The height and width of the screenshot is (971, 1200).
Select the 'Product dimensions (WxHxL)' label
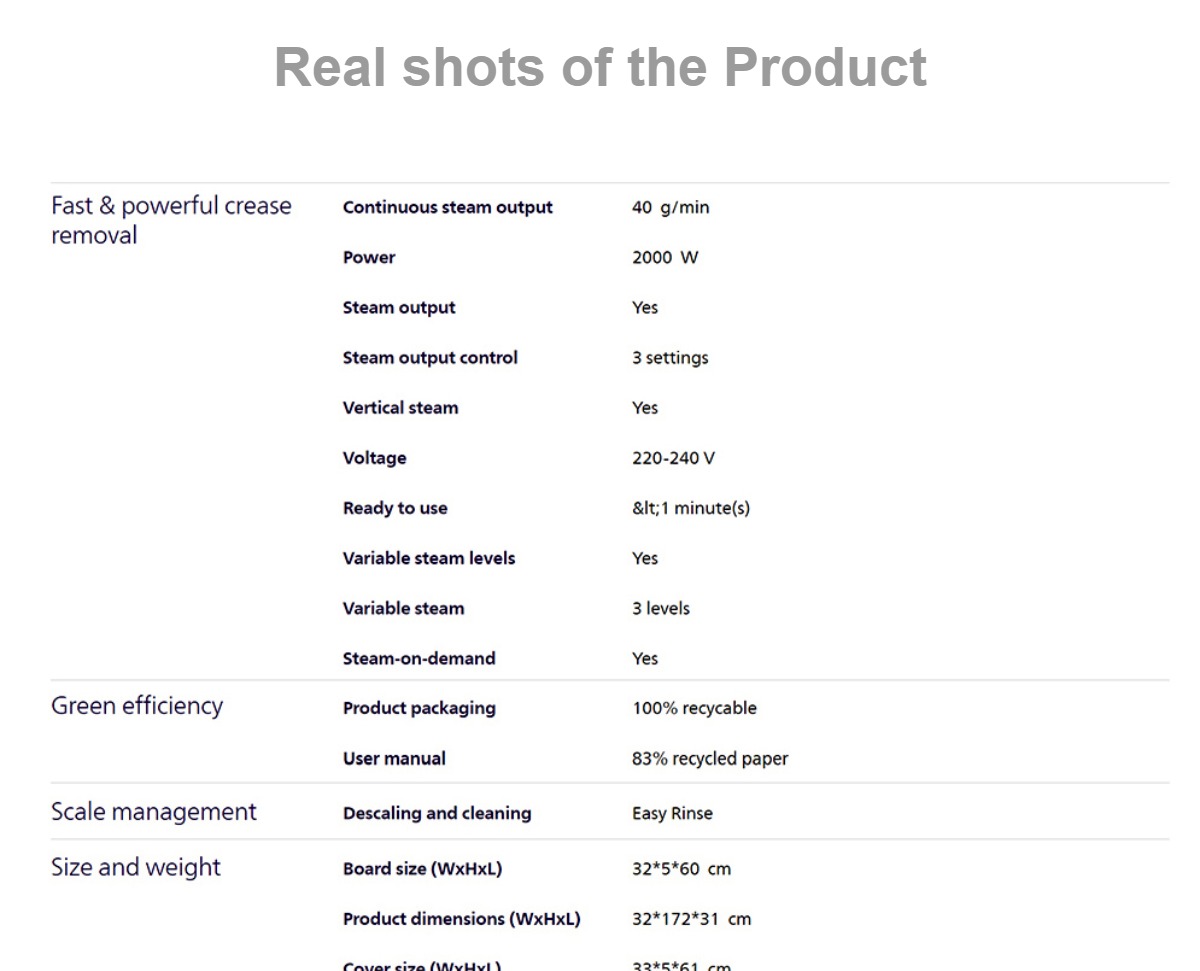[x=461, y=918]
